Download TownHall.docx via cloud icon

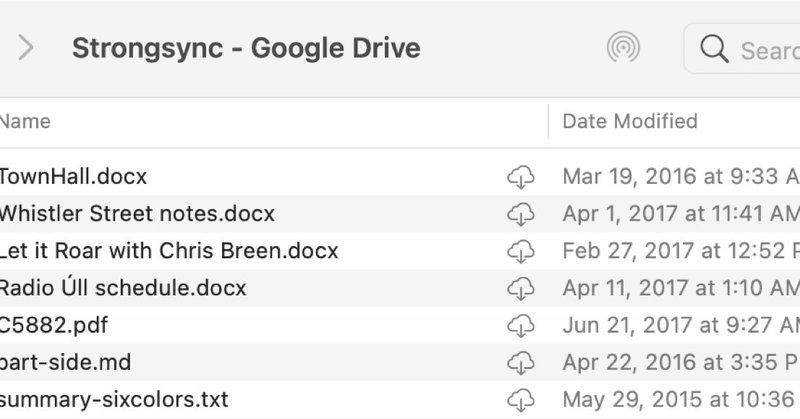point(521,177)
